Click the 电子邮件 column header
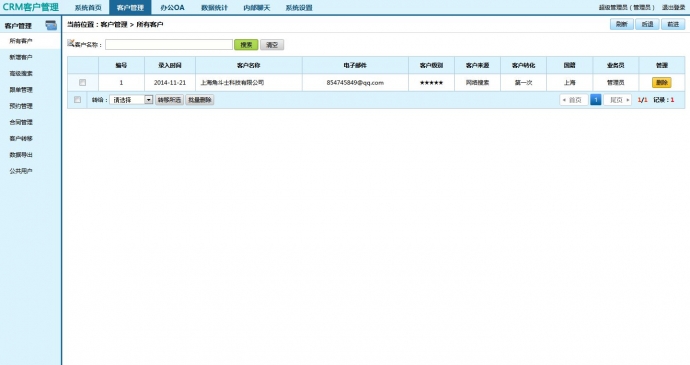690x365 pixels. coord(355,65)
